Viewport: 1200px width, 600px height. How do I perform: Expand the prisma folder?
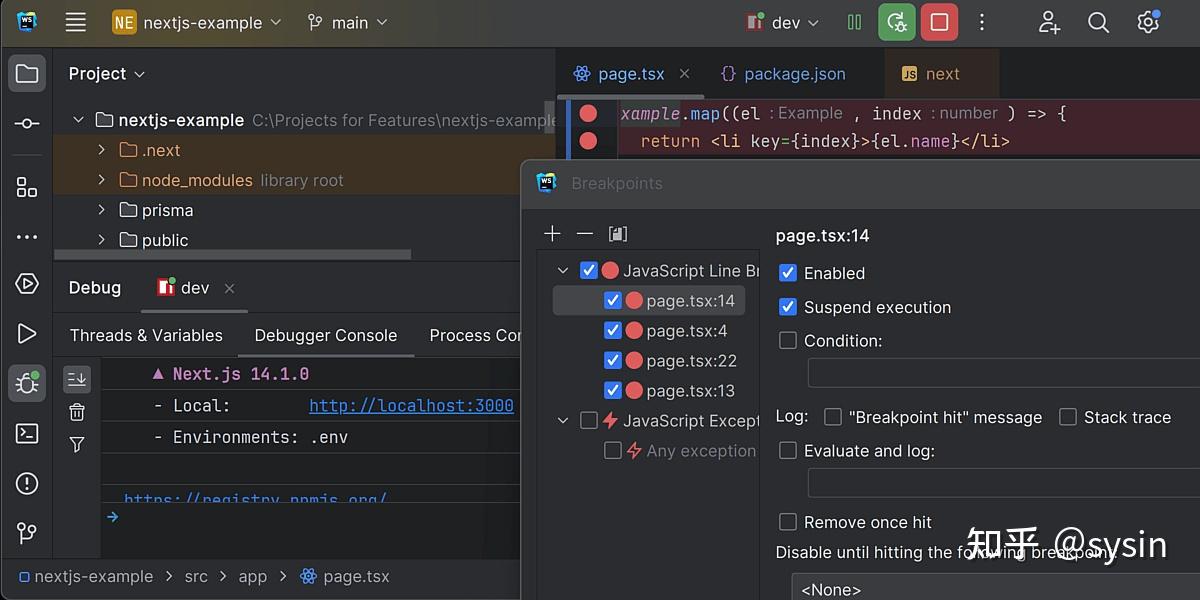tap(101, 210)
